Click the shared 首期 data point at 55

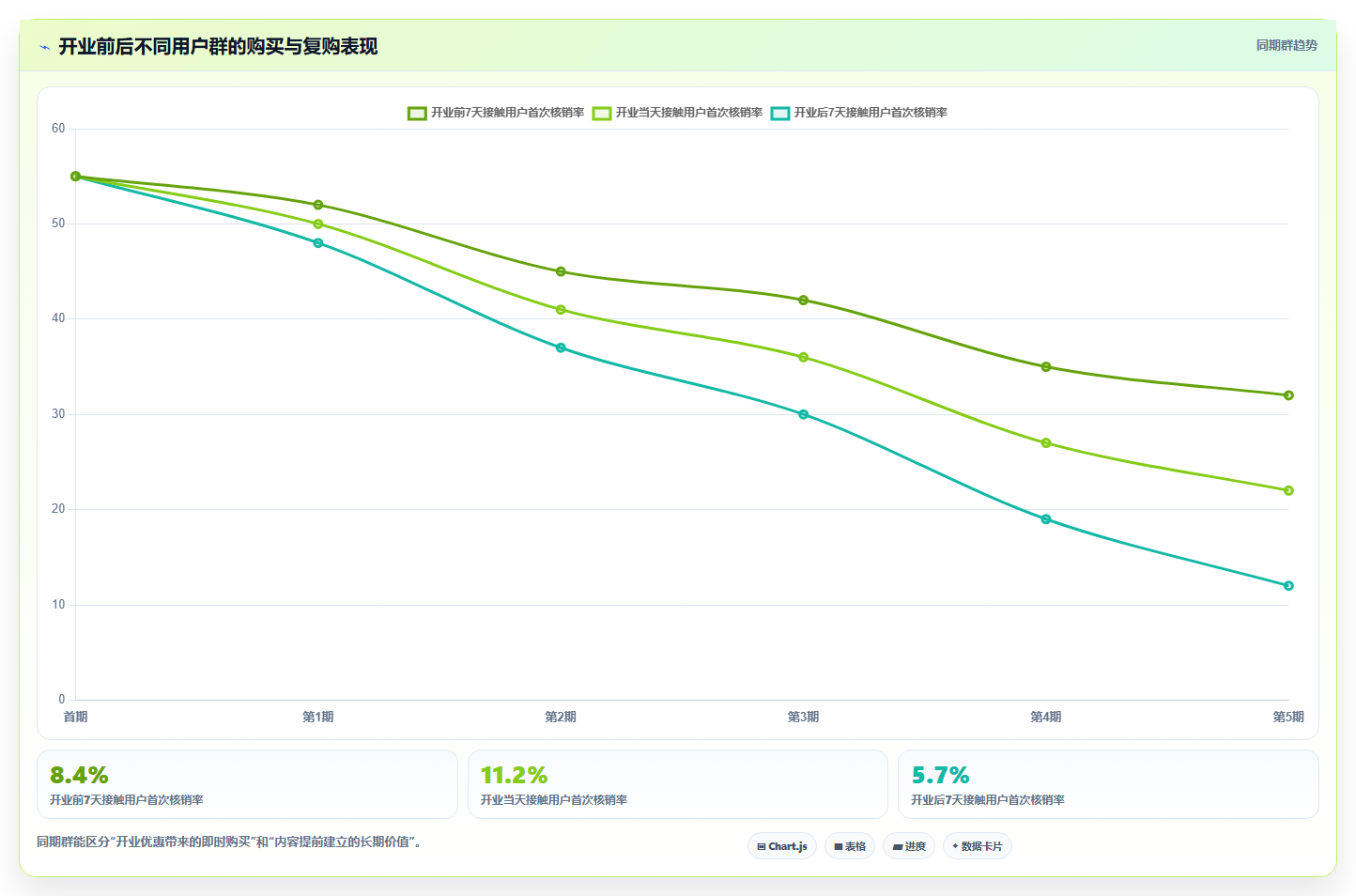click(x=75, y=177)
